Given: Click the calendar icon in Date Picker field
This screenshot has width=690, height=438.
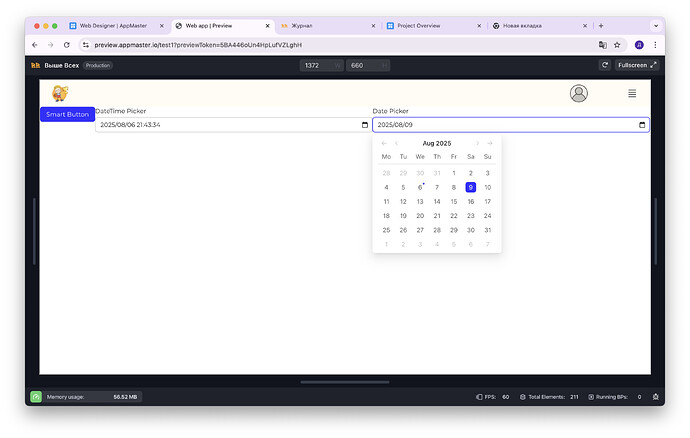Looking at the screenshot, I should (x=642, y=125).
